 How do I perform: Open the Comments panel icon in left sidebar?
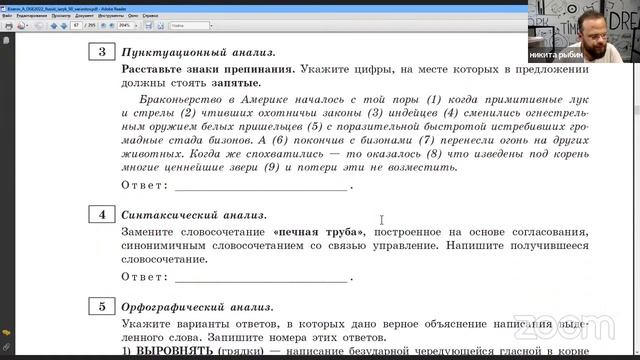(6, 333)
